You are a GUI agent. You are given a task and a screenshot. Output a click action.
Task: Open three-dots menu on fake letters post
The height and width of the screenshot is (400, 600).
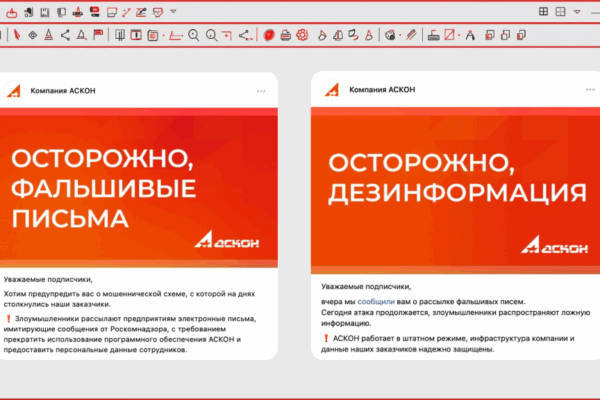[261, 90]
